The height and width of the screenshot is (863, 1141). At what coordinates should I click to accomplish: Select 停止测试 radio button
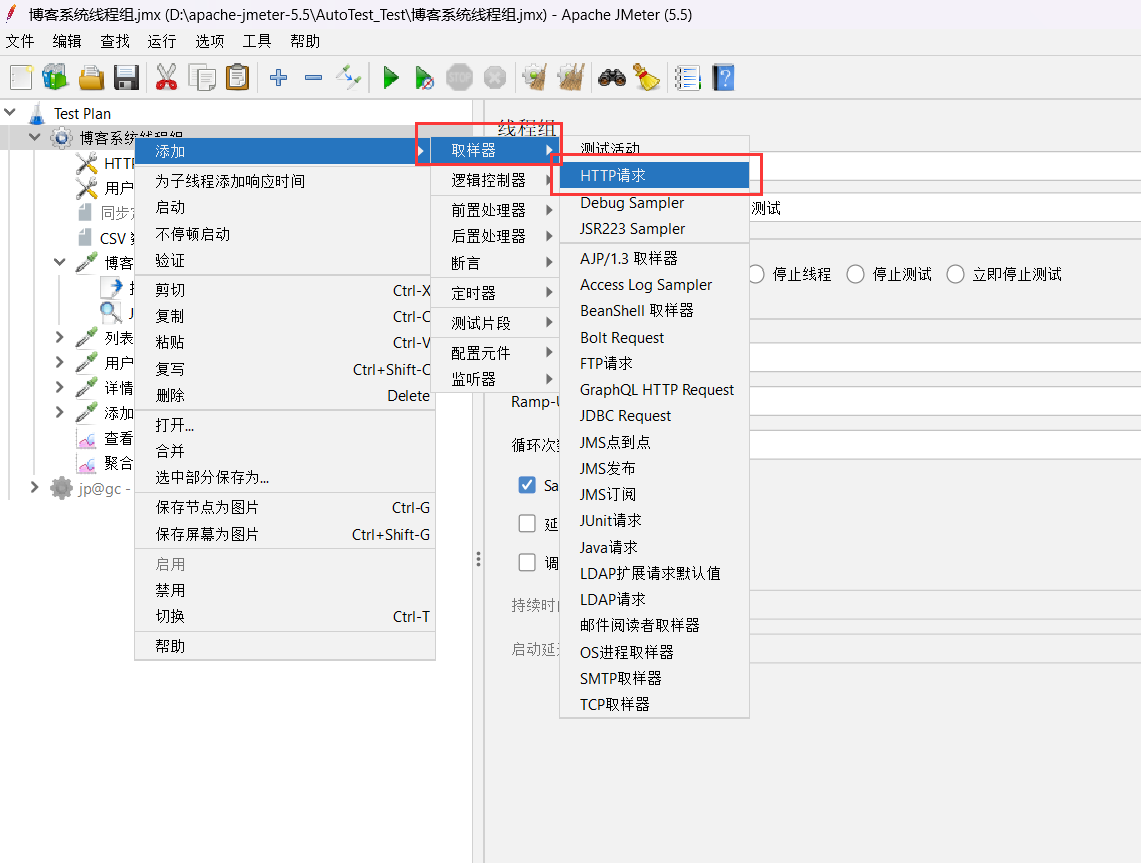856,274
